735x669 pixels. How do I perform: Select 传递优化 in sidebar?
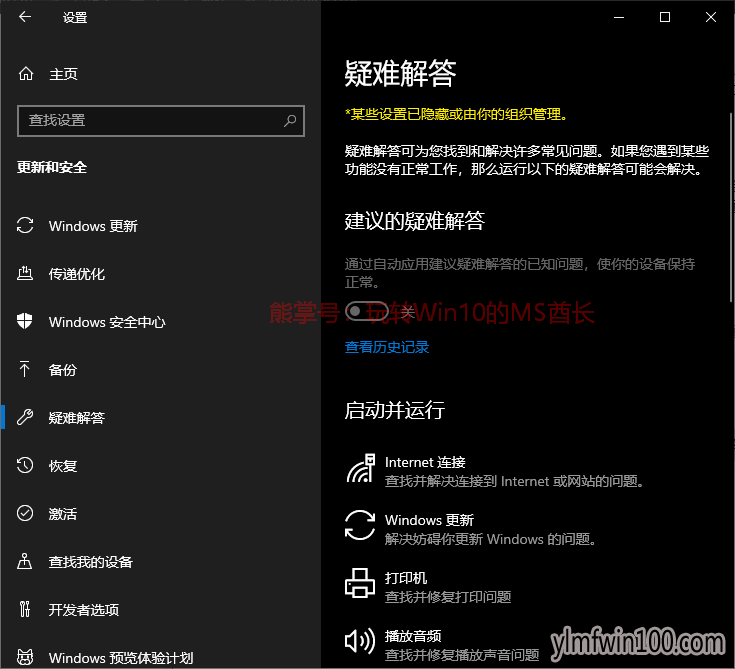[77, 274]
